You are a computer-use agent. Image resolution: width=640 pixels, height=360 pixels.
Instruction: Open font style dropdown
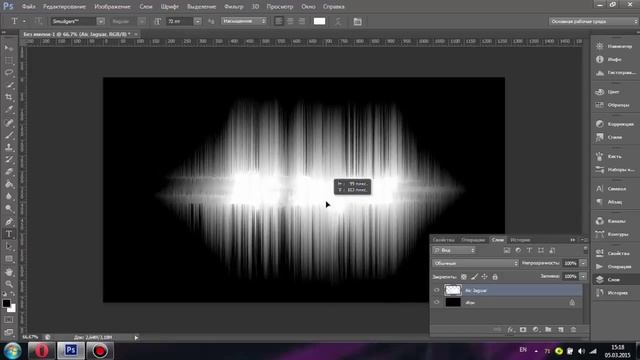(141, 21)
